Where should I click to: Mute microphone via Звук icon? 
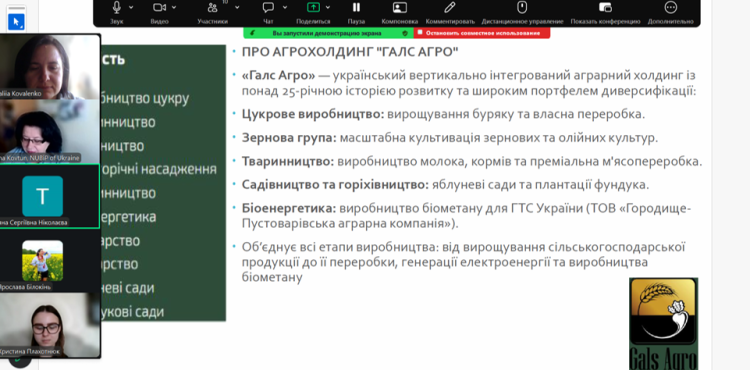pos(116,7)
